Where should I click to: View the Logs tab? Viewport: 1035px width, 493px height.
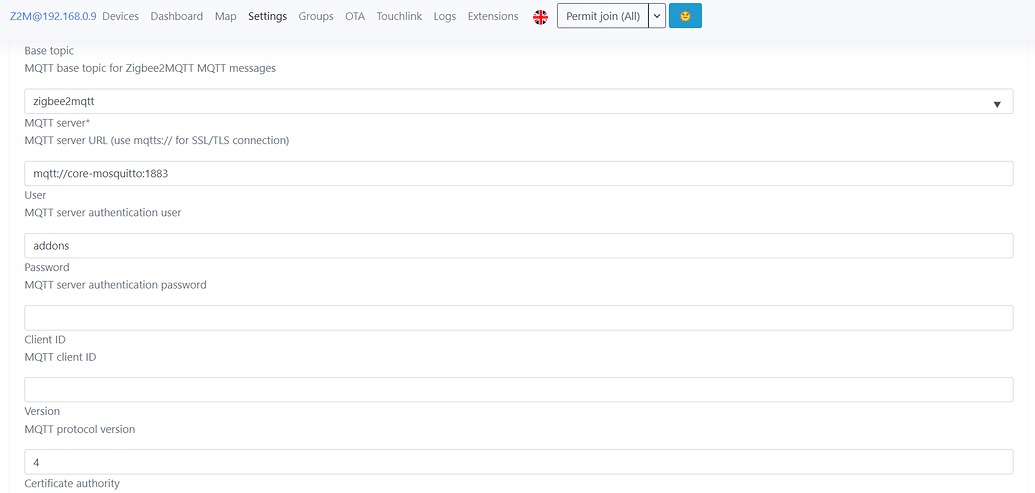coord(445,16)
